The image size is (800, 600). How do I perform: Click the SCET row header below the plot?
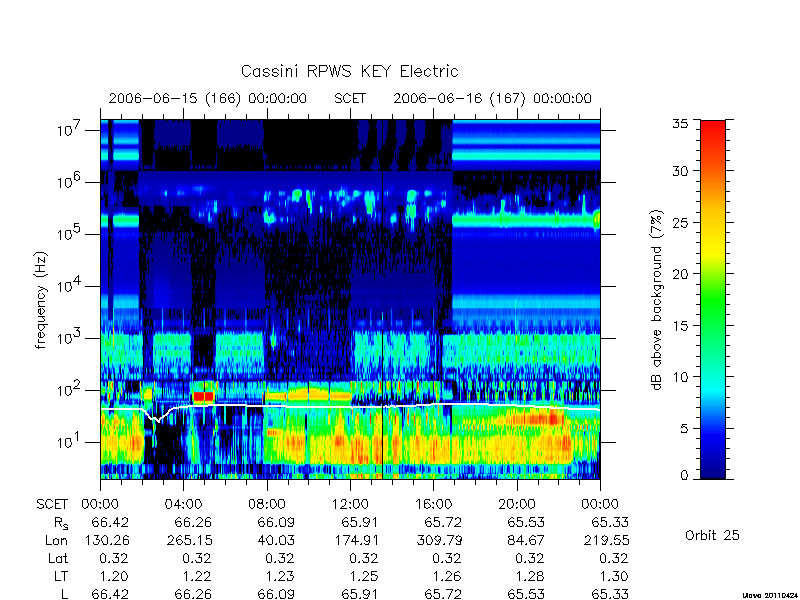pyautogui.click(x=52, y=504)
